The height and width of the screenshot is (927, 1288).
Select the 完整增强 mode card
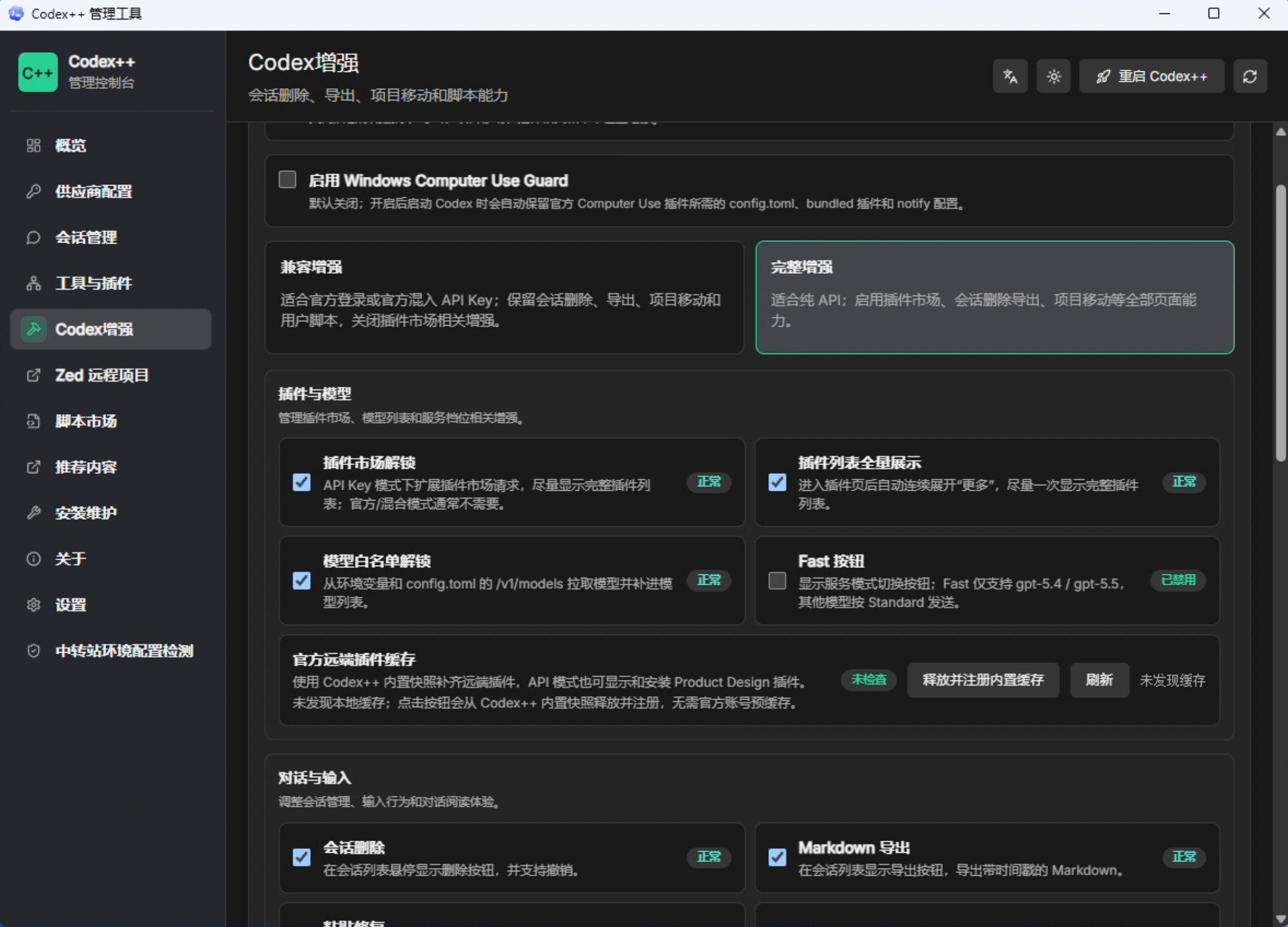994,297
